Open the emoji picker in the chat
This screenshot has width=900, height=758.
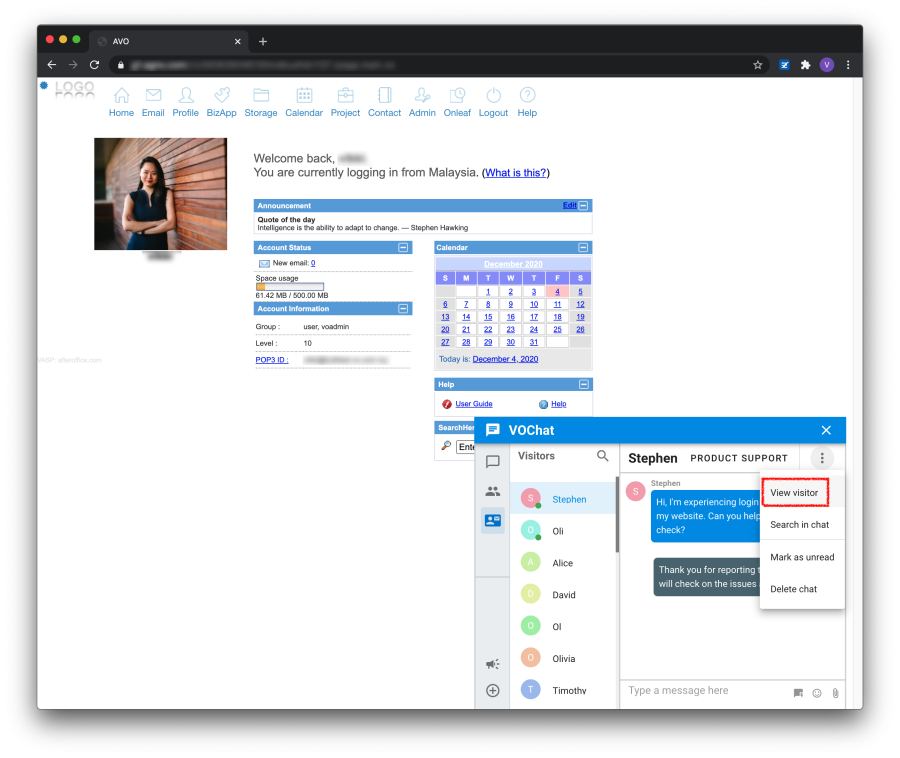pos(816,693)
